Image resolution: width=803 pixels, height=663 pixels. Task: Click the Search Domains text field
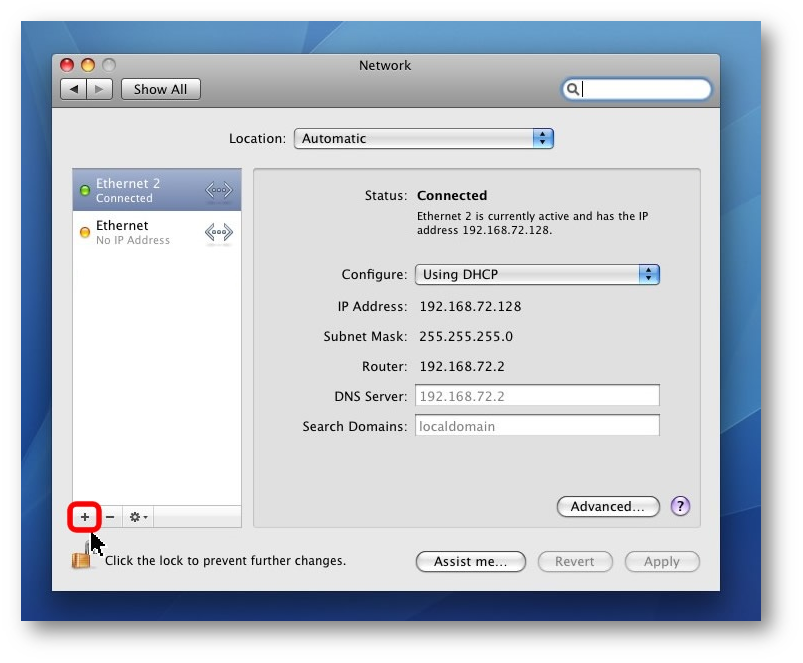[536, 426]
